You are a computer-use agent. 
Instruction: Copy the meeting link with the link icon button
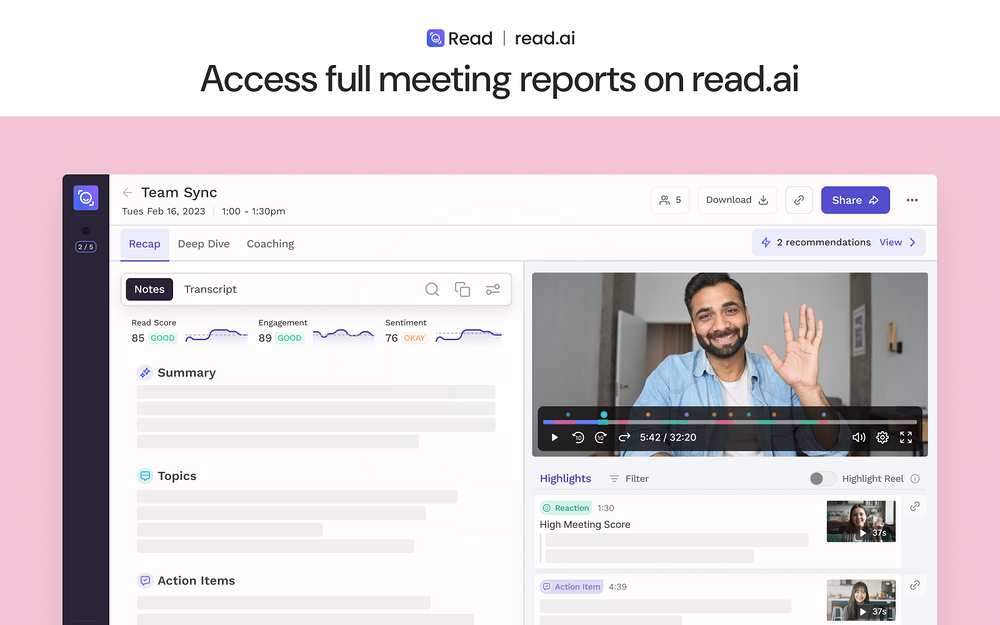(798, 200)
